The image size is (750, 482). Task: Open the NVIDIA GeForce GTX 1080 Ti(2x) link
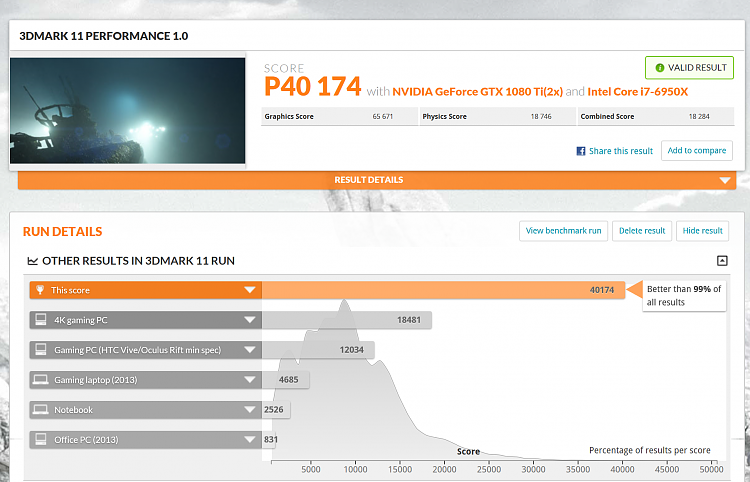pyautogui.click(x=477, y=92)
